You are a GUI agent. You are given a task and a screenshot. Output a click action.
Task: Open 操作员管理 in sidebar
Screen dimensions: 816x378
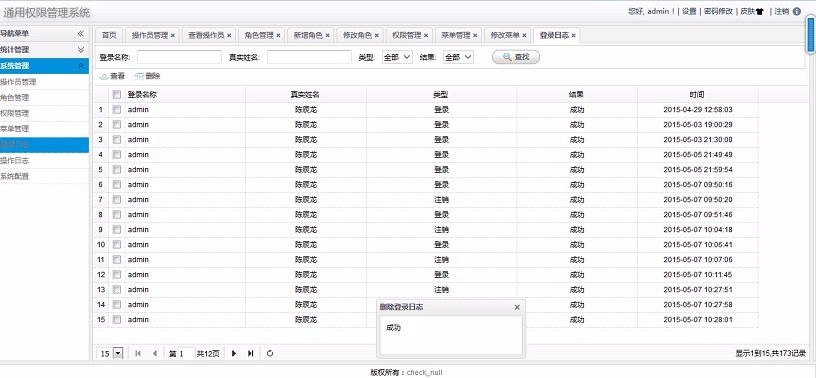pos(18,82)
